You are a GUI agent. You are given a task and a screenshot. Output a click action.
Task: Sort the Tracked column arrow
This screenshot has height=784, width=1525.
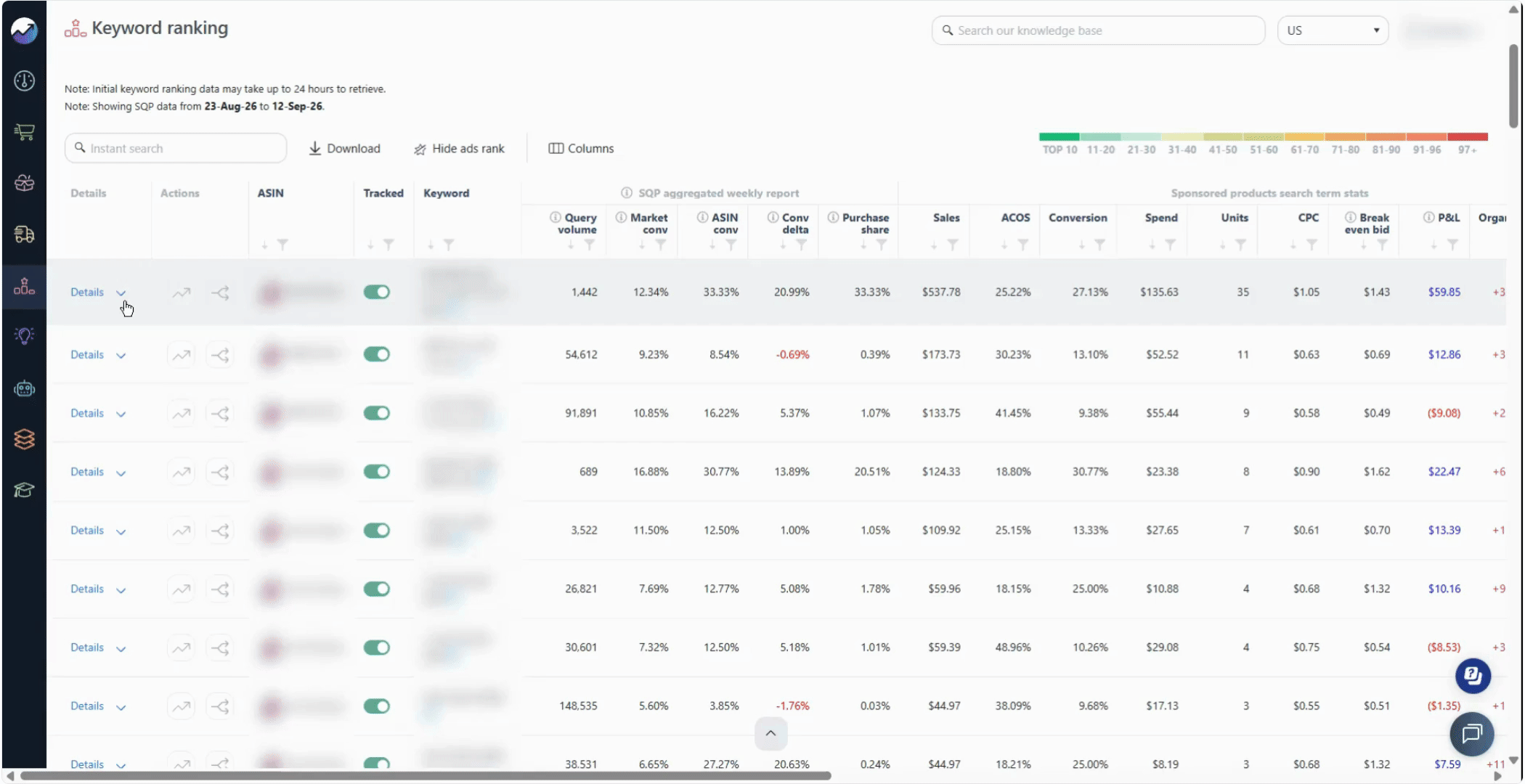coord(370,245)
